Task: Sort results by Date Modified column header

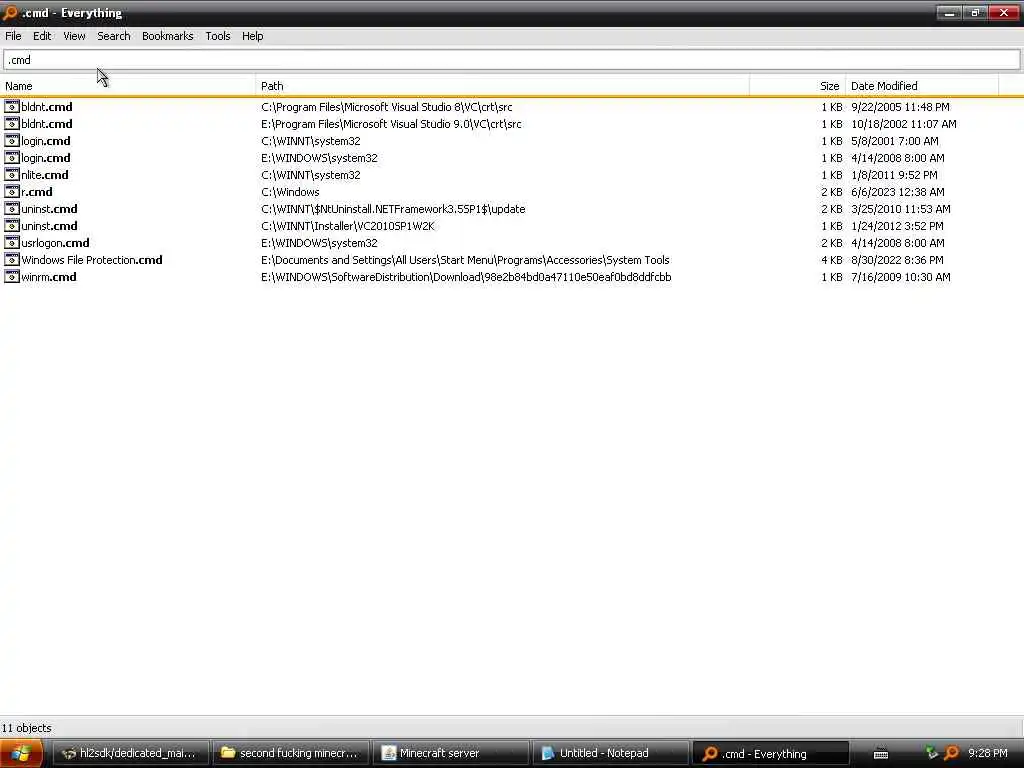Action: point(922,86)
